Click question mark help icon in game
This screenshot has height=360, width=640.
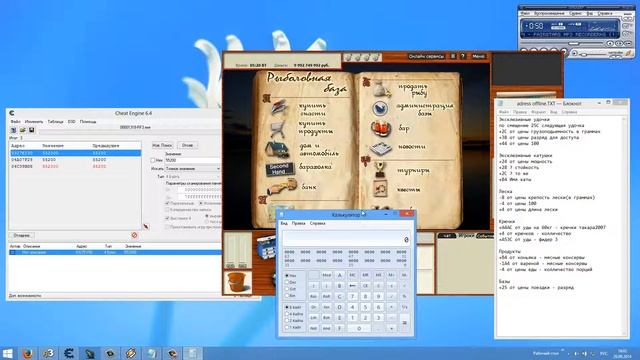pos(462,56)
